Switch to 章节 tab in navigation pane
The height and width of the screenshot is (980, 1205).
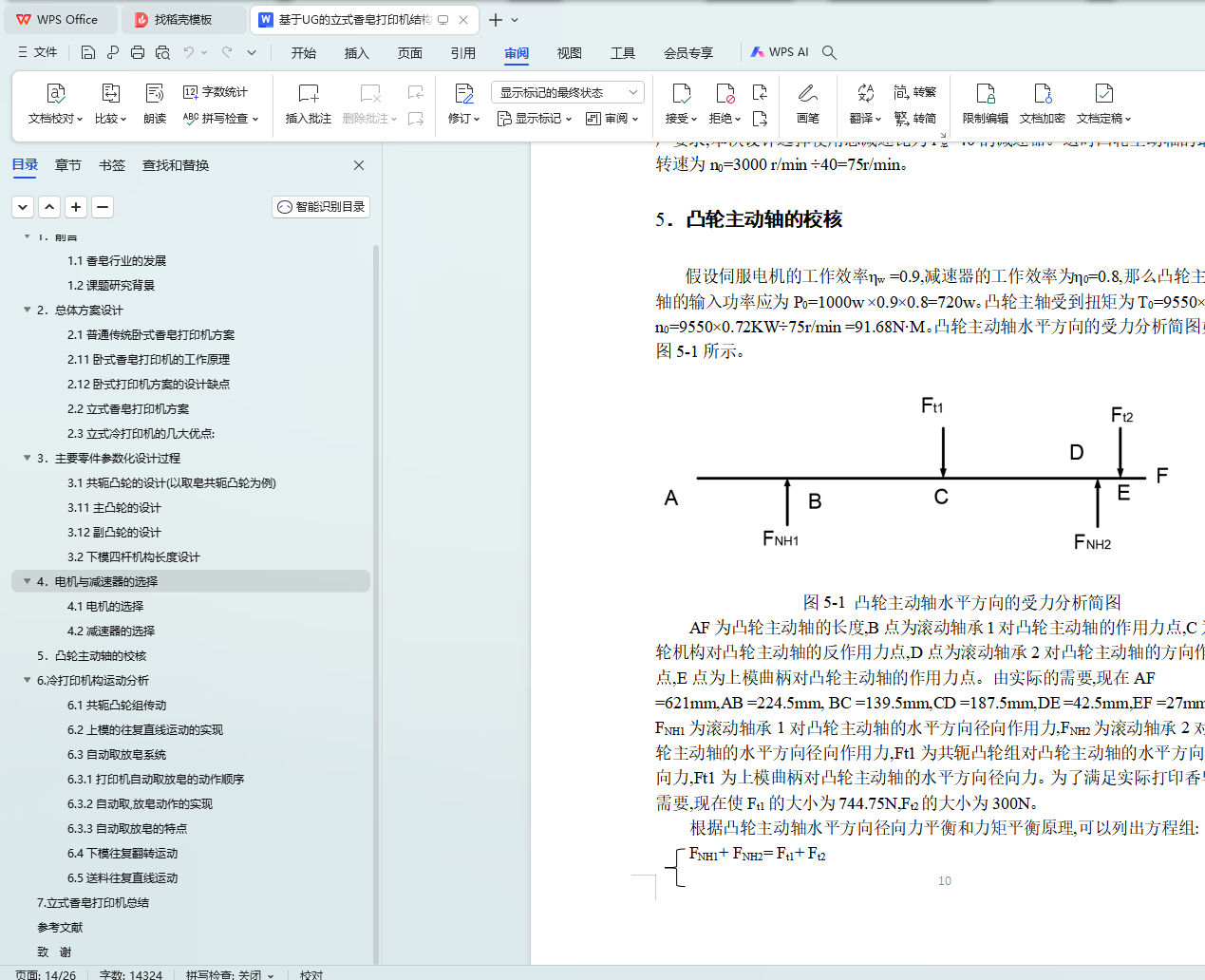click(x=68, y=165)
